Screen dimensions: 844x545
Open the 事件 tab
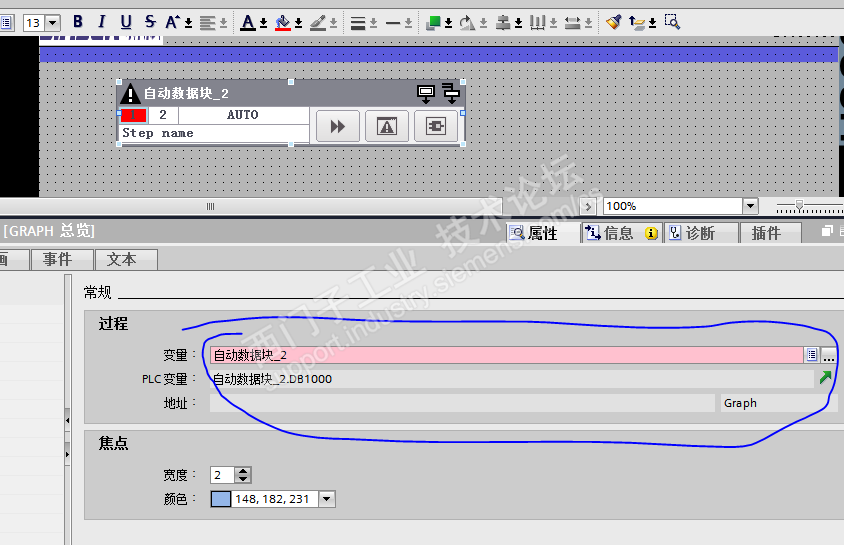click(62, 259)
